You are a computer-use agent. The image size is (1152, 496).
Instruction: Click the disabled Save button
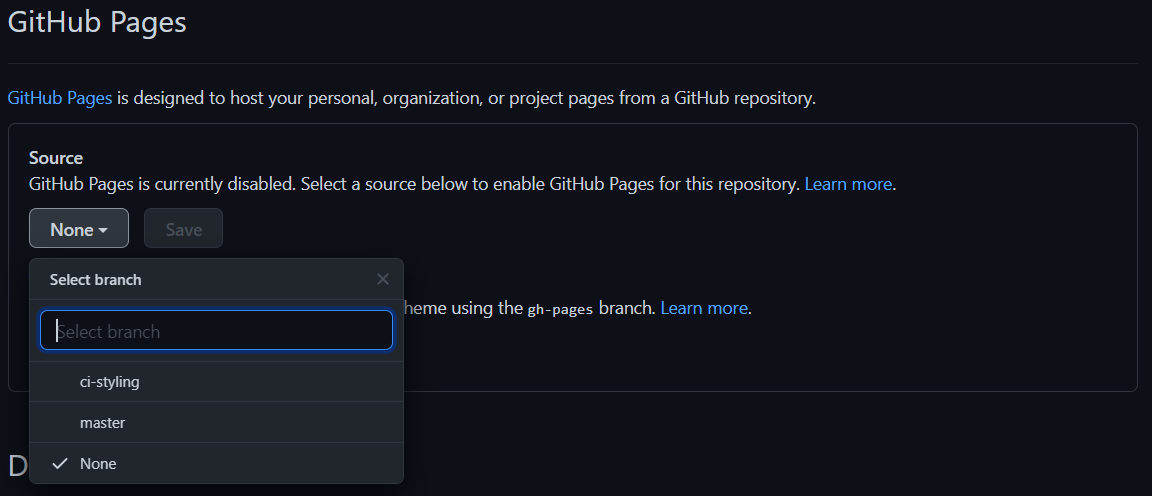click(183, 229)
